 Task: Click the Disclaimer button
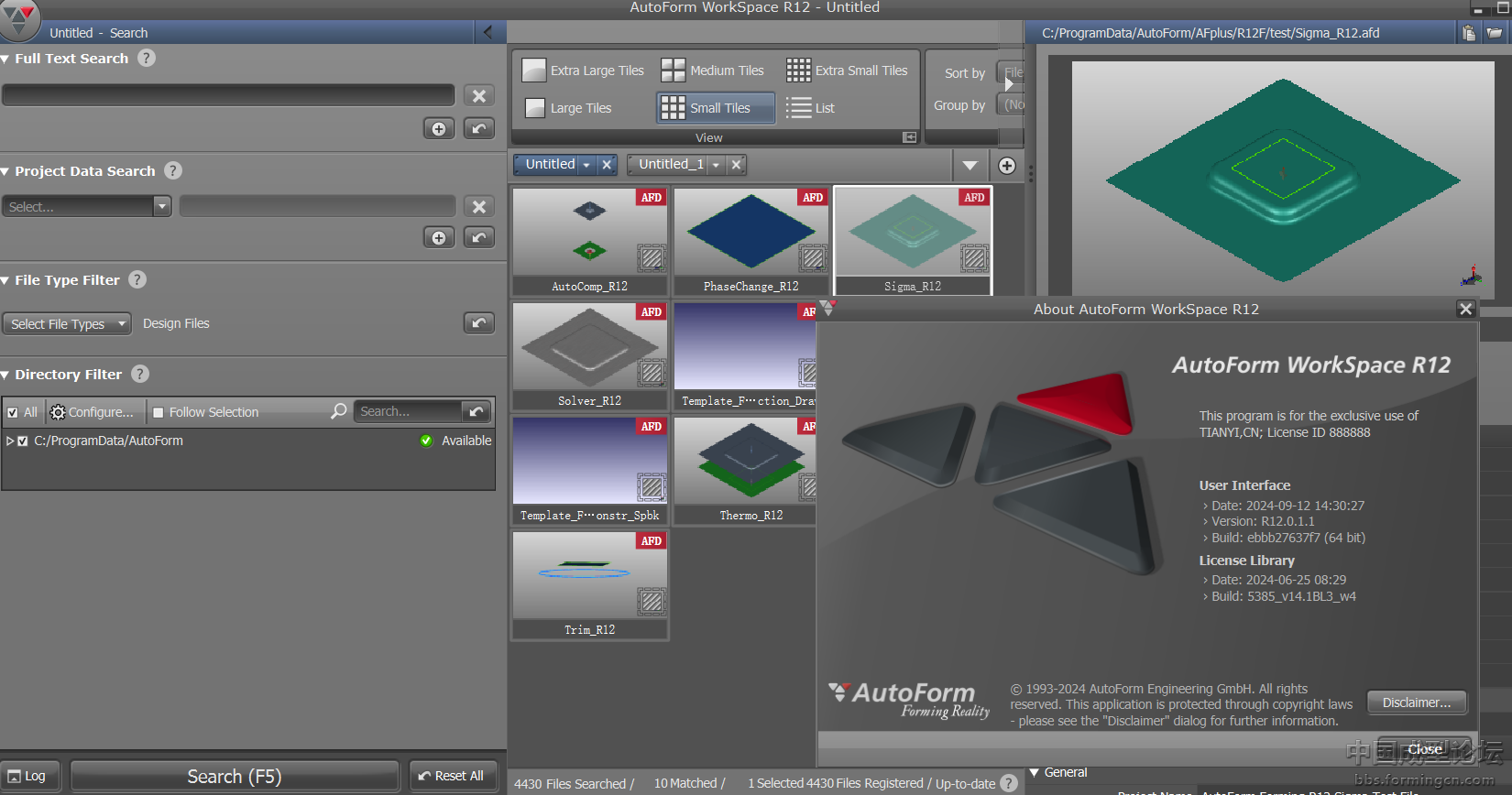coord(1416,702)
